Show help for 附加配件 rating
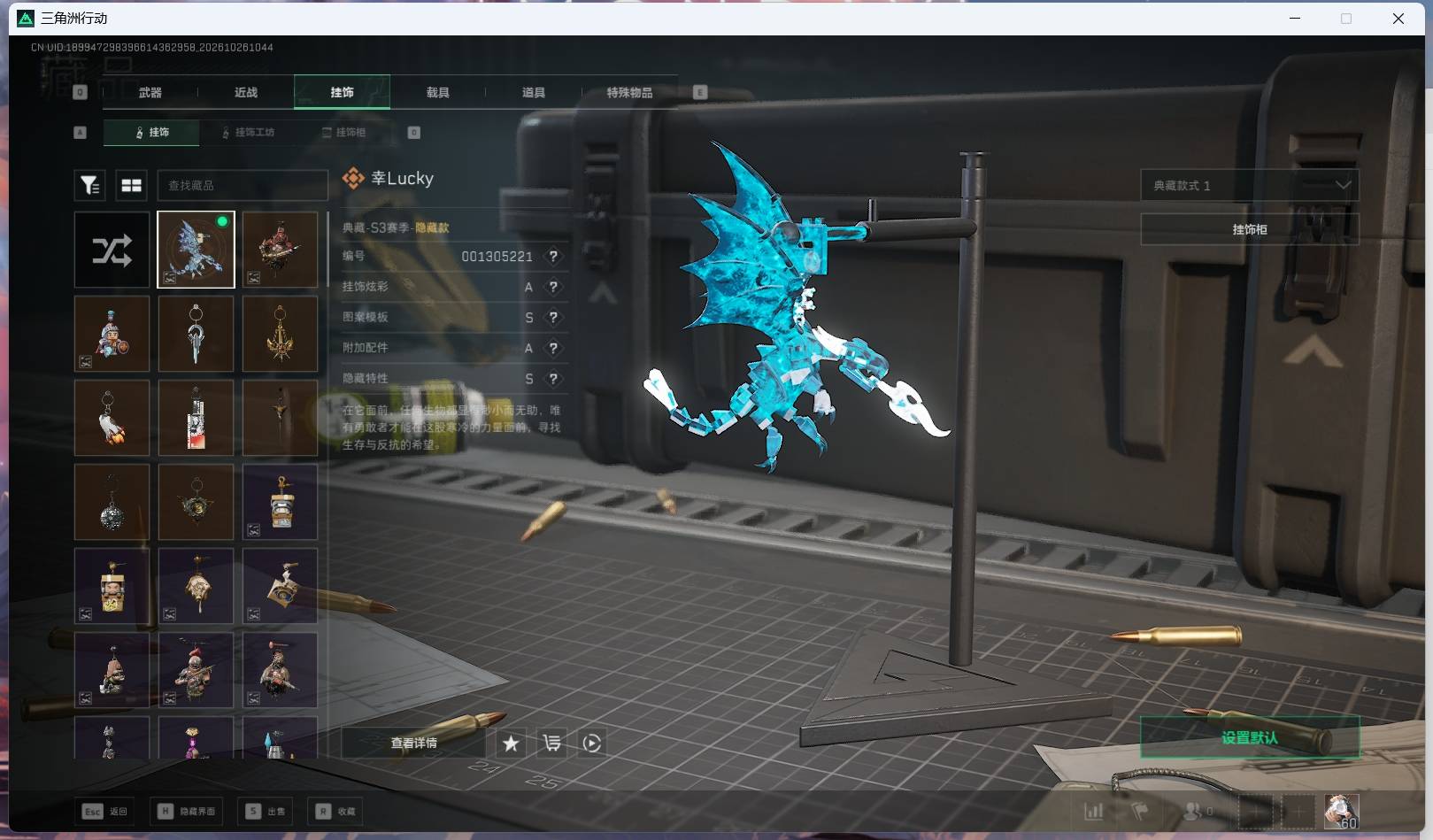The width and height of the screenshot is (1433, 840). pos(554,348)
